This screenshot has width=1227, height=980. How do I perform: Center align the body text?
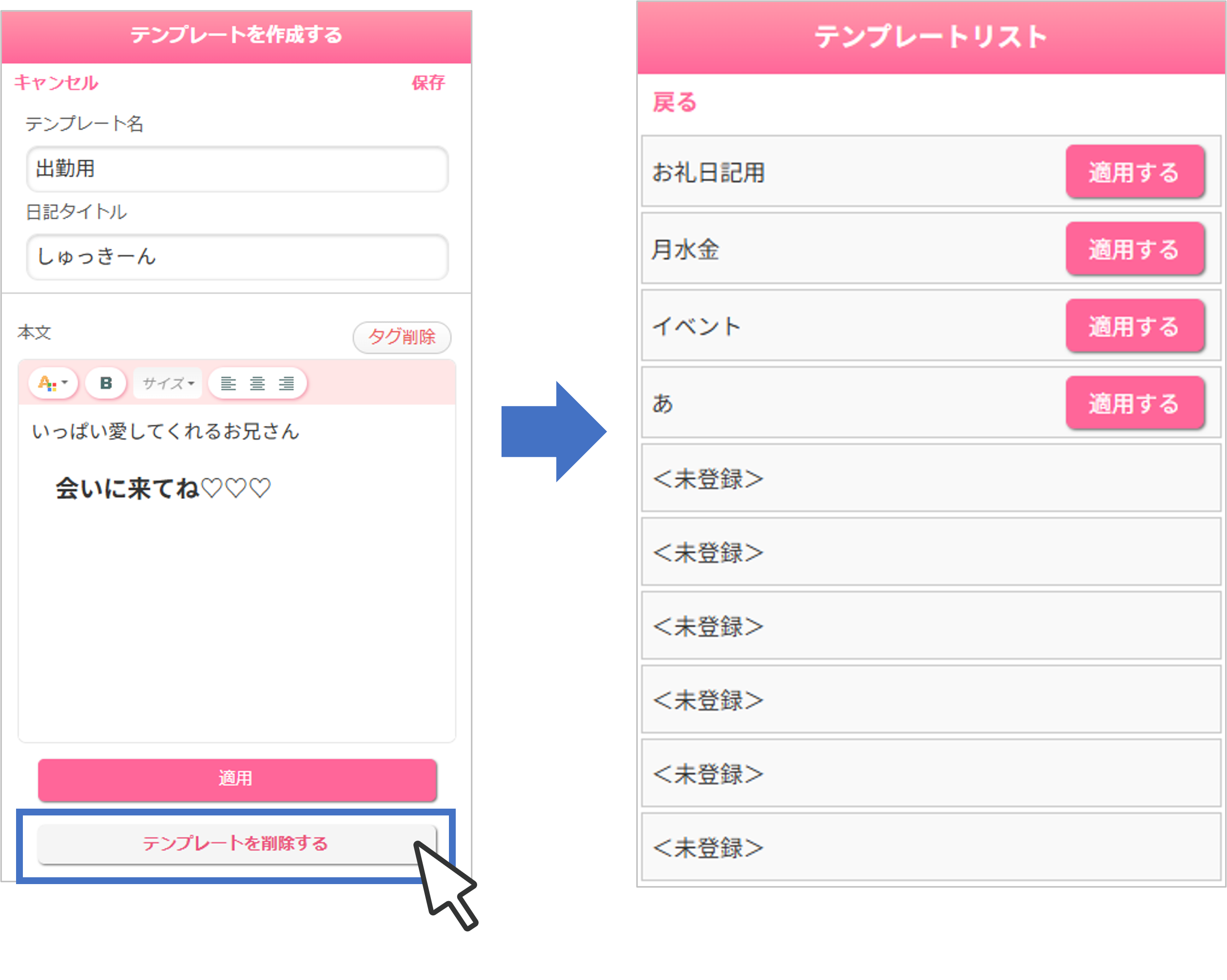pyautogui.click(x=257, y=384)
